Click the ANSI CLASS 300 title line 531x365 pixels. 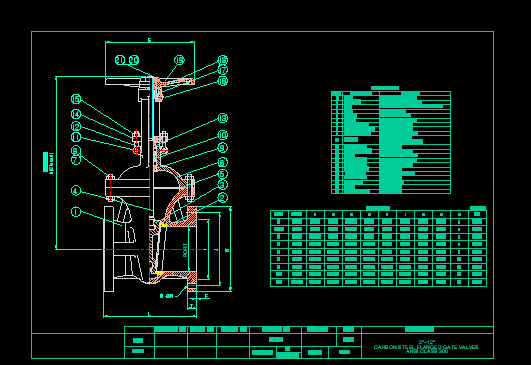tap(427, 351)
